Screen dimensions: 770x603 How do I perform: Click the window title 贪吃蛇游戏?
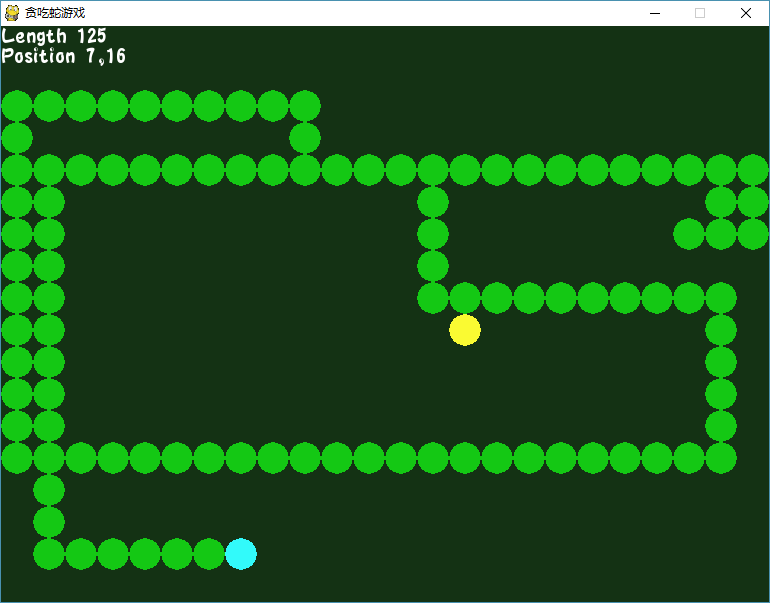55,13
